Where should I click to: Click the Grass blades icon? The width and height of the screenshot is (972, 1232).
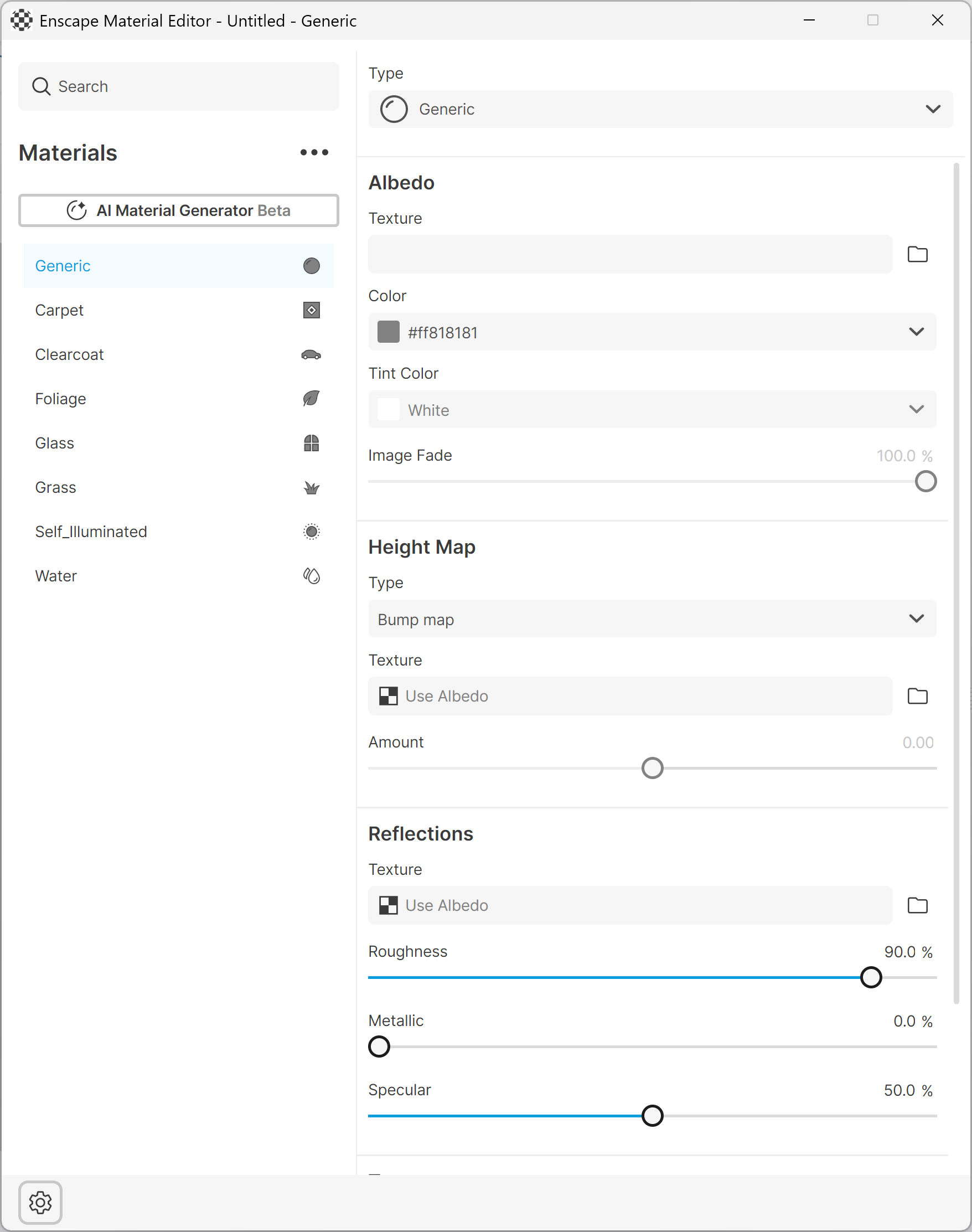[x=311, y=488]
